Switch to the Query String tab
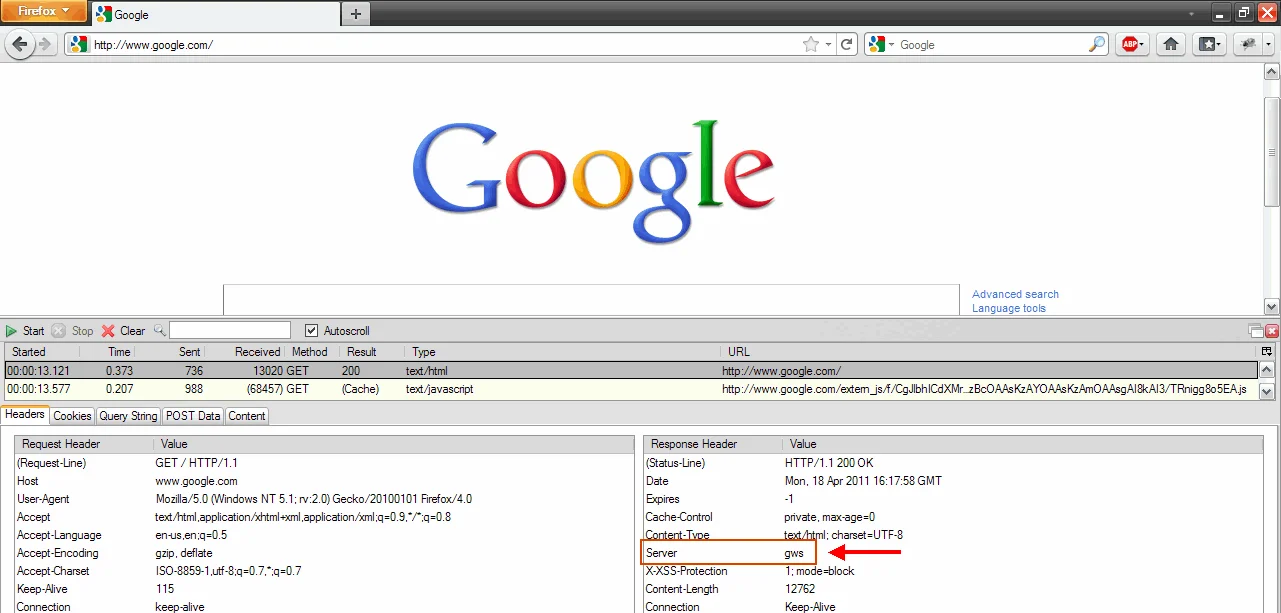 pyautogui.click(x=128, y=416)
